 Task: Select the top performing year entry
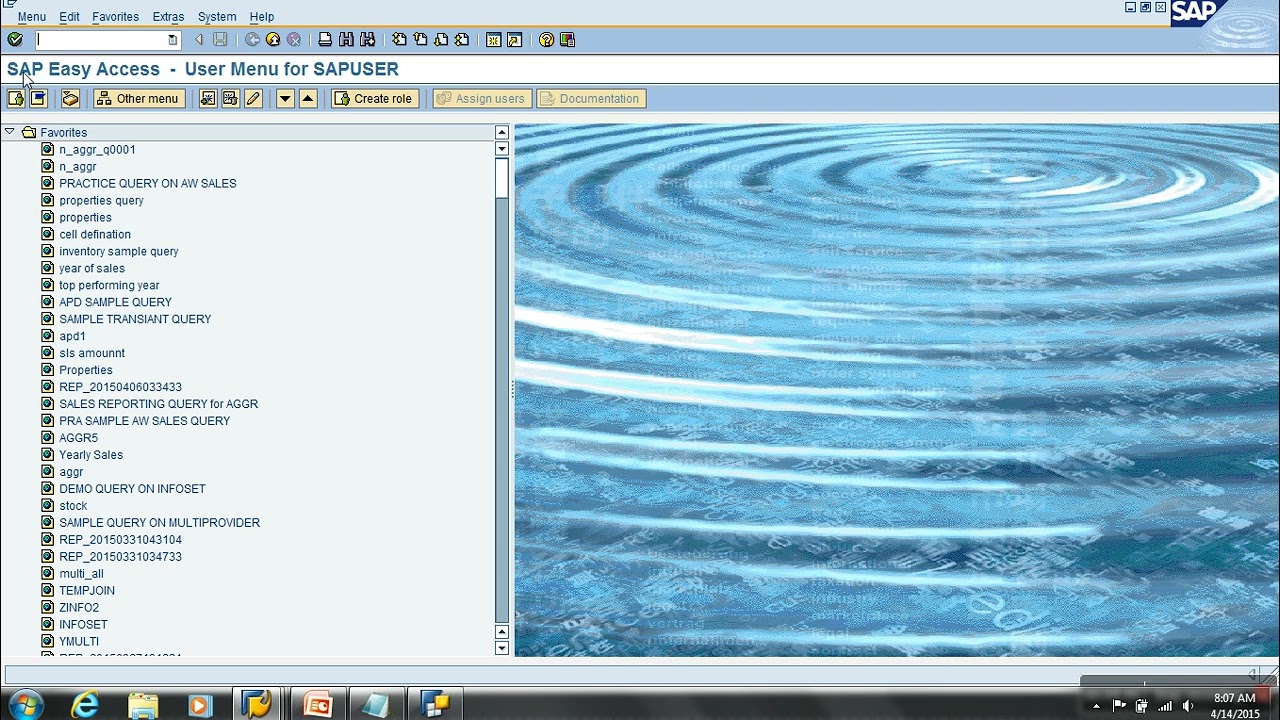[x=109, y=286]
